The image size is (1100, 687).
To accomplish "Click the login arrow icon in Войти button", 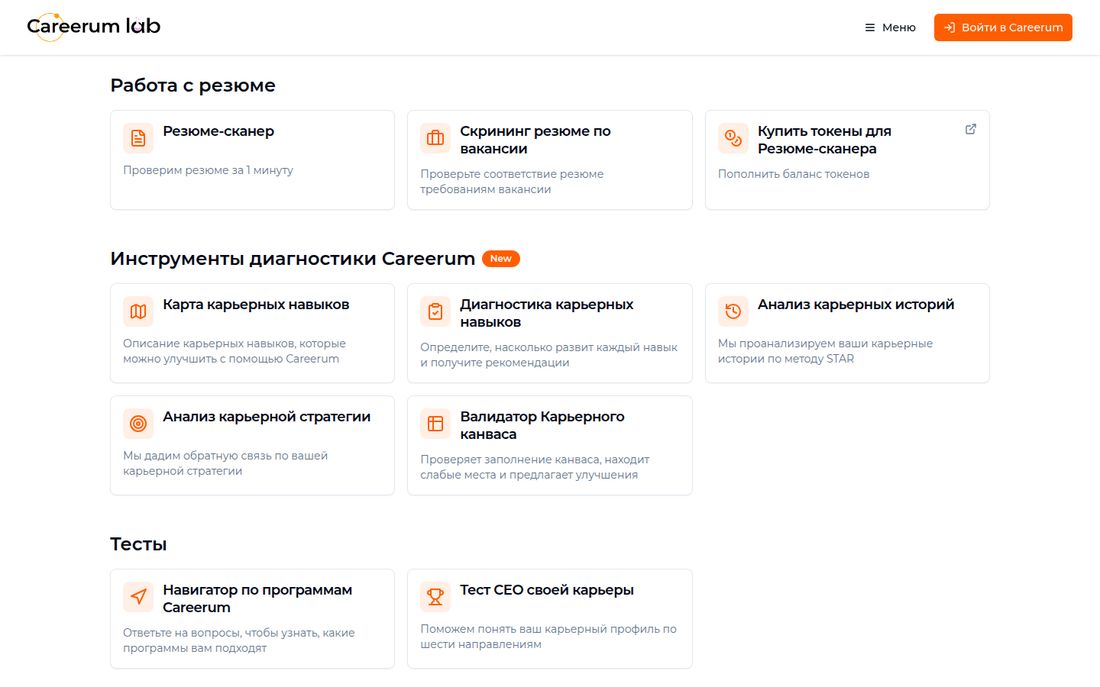I will tap(949, 27).
